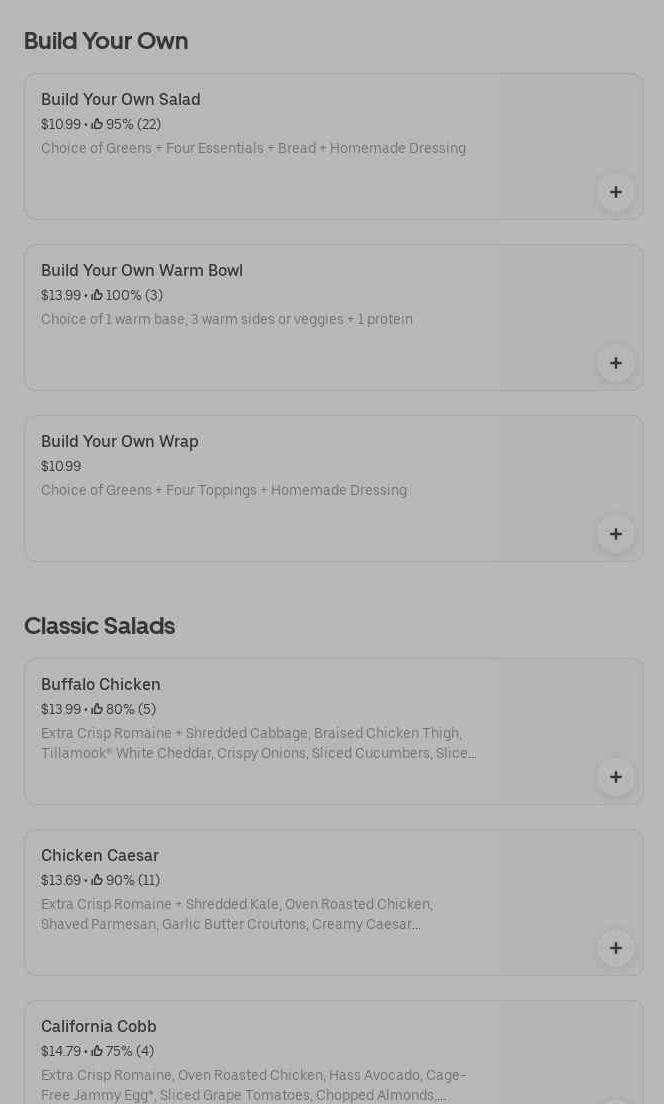This screenshot has height=1104, width=664.
Task: Click thumbs-up rating icon on Buffalo Chicken
Action: 97,709
